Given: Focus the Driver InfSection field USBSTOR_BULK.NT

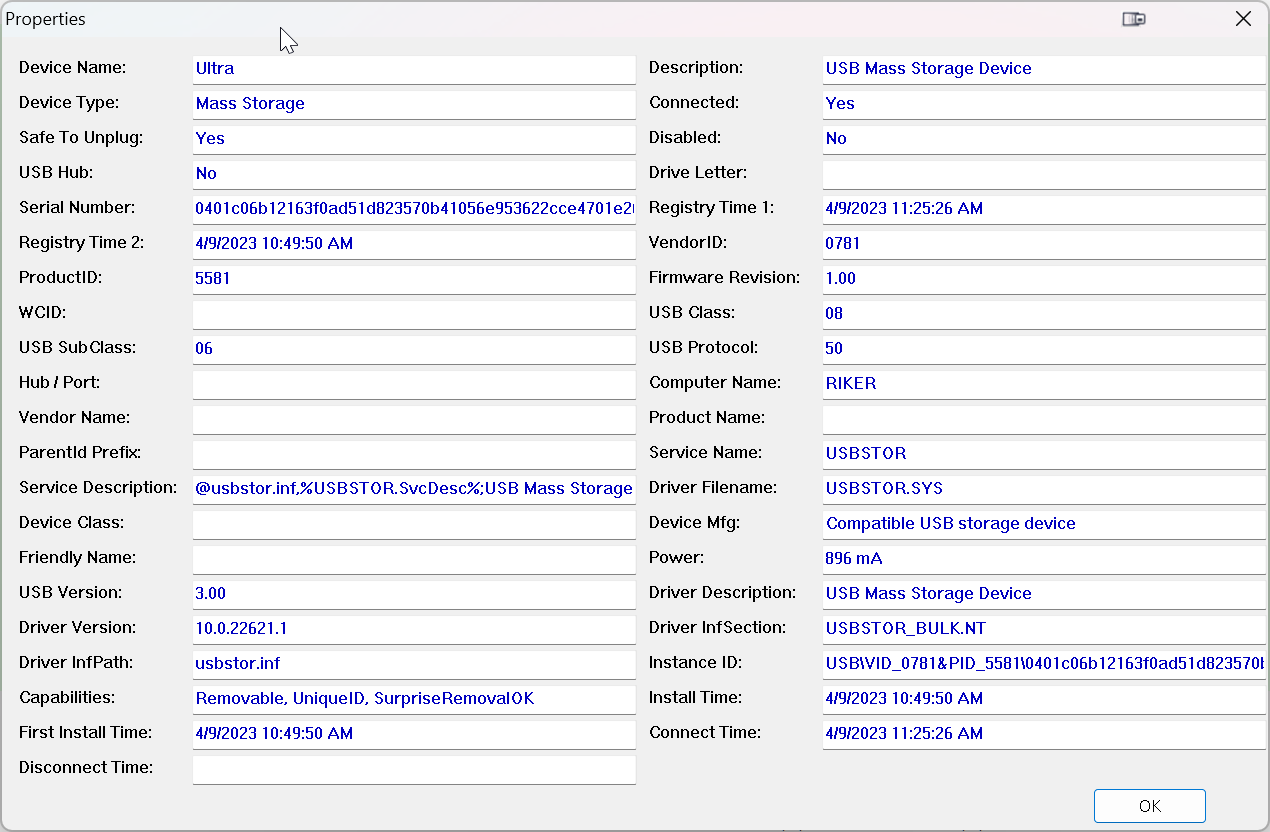Looking at the screenshot, I should (x=1043, y=629).
